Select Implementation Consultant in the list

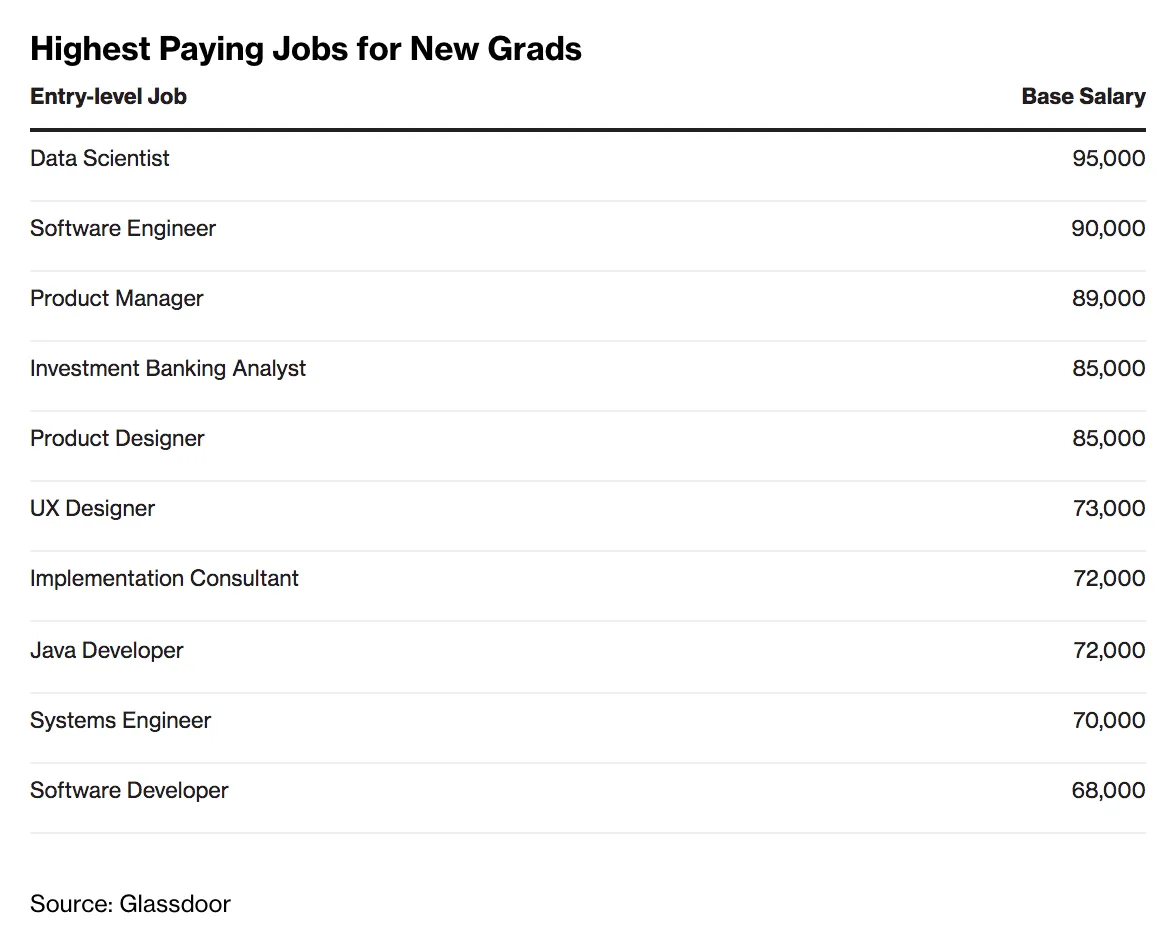[x=164, y=579]
